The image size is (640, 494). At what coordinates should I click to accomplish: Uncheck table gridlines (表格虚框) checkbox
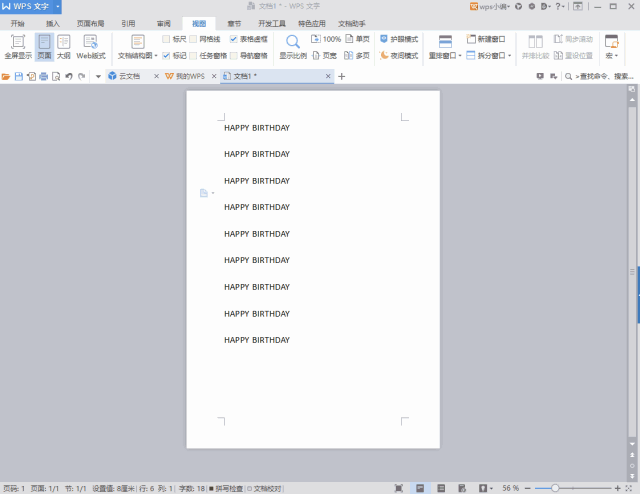pos(233,39)
